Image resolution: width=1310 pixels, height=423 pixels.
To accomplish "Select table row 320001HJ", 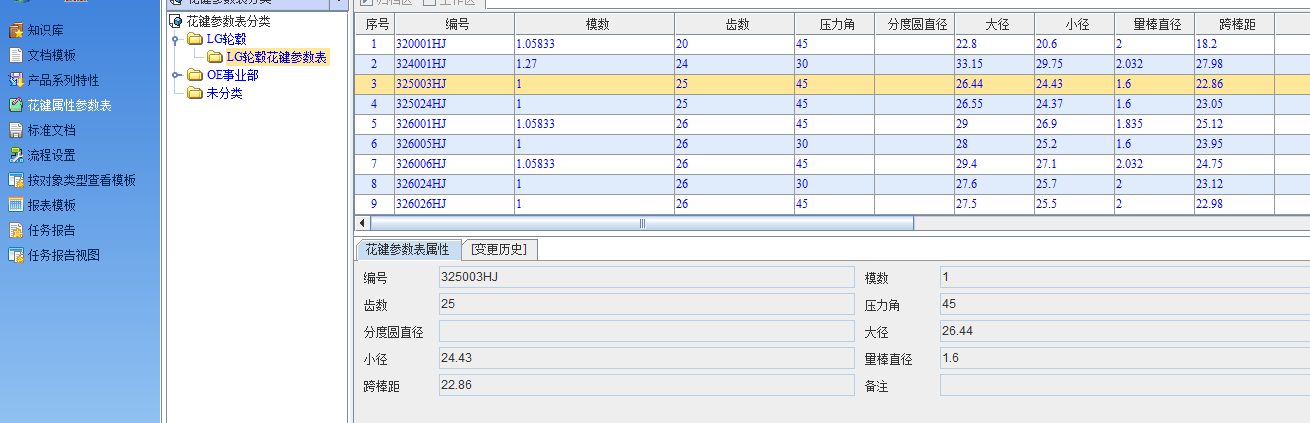I will (832, 44).
